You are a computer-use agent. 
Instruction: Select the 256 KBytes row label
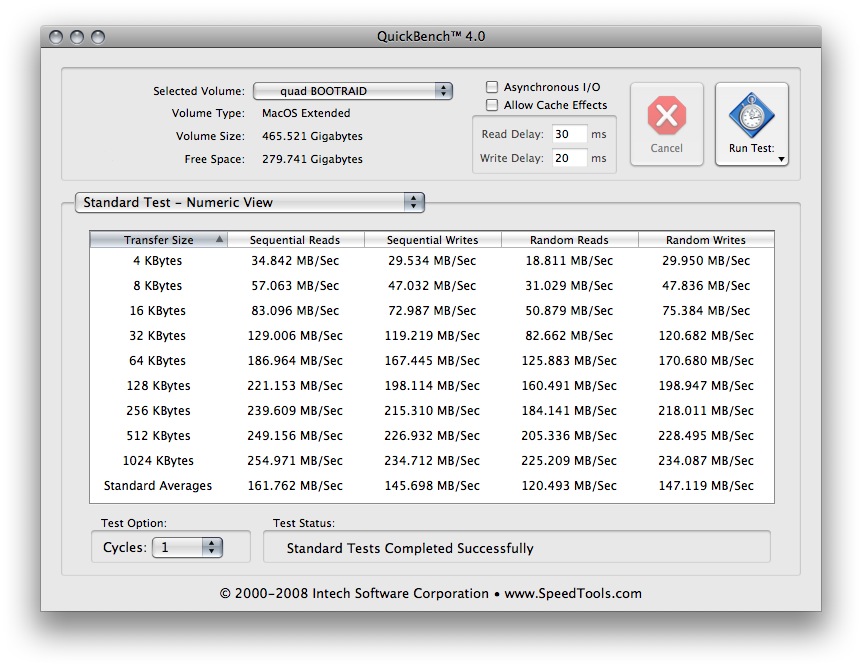coord(158,411)
